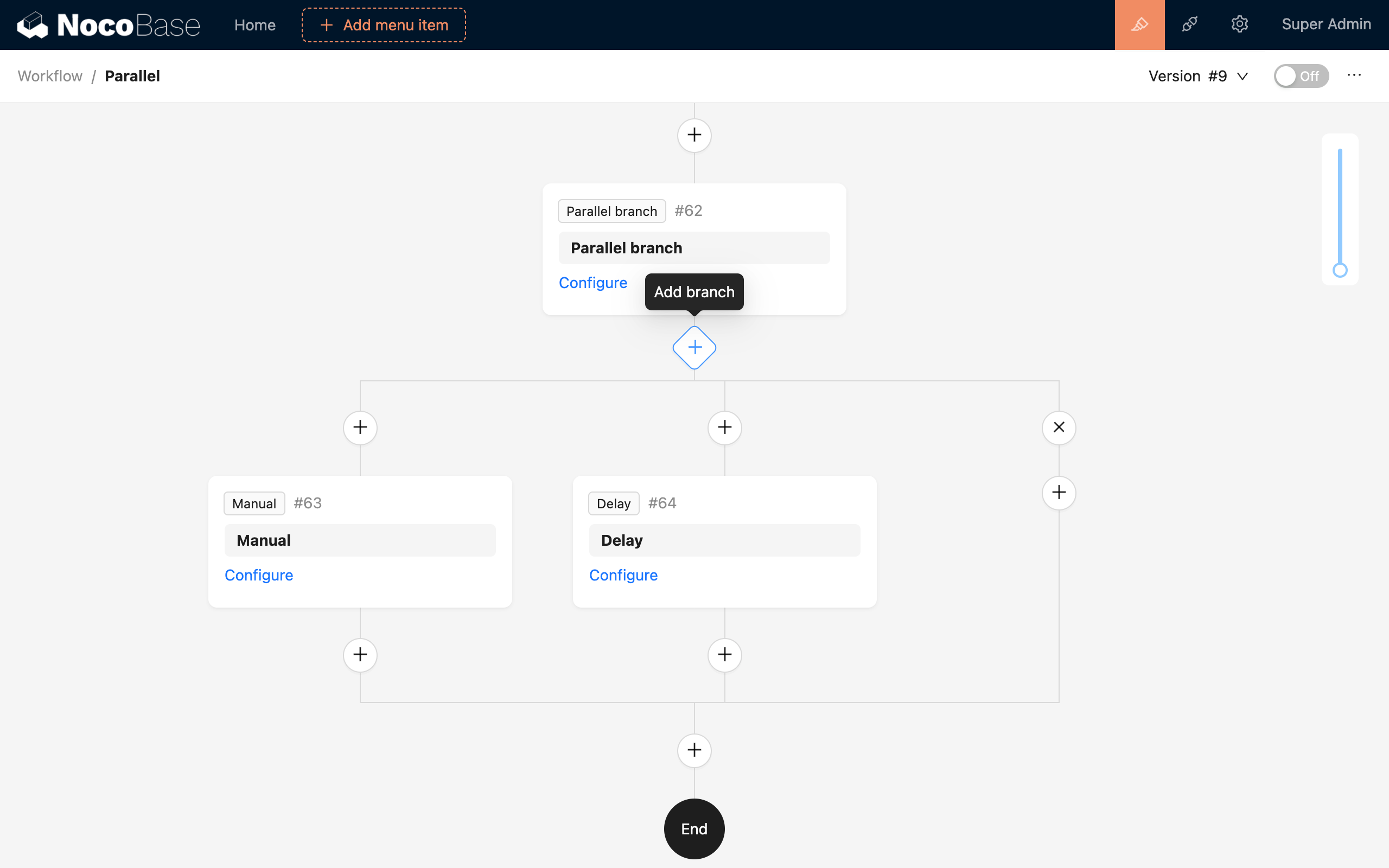Add a node before the Delay node
The height and width of the screenshot is (868, 1389).
coord(724,427)
